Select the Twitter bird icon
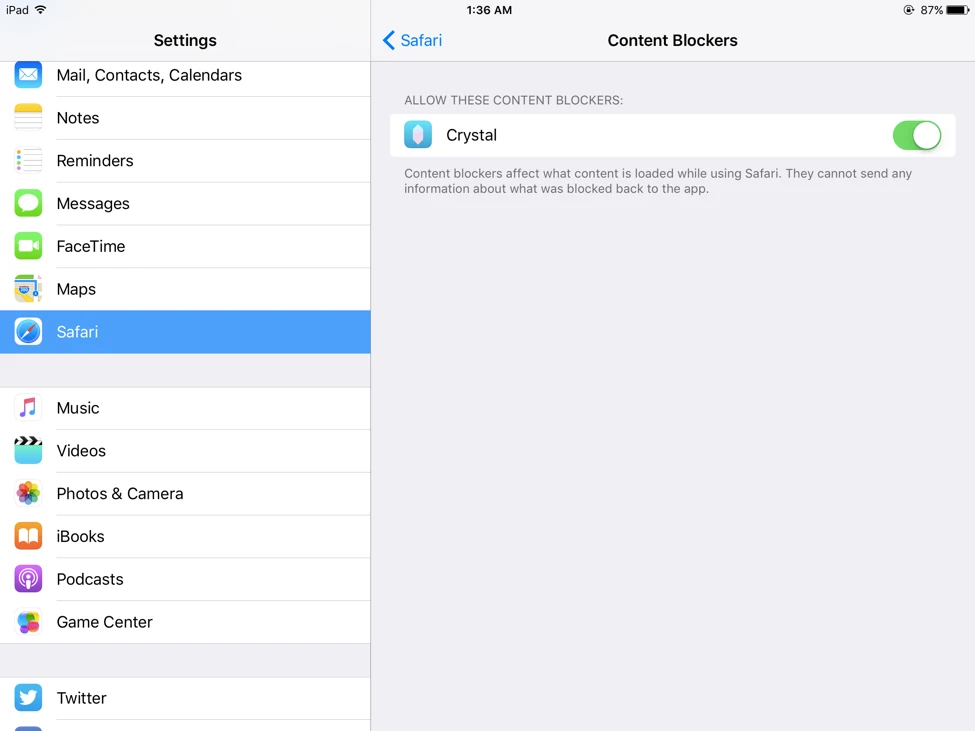This screenshot has height=731, width=975. point(27,698)
